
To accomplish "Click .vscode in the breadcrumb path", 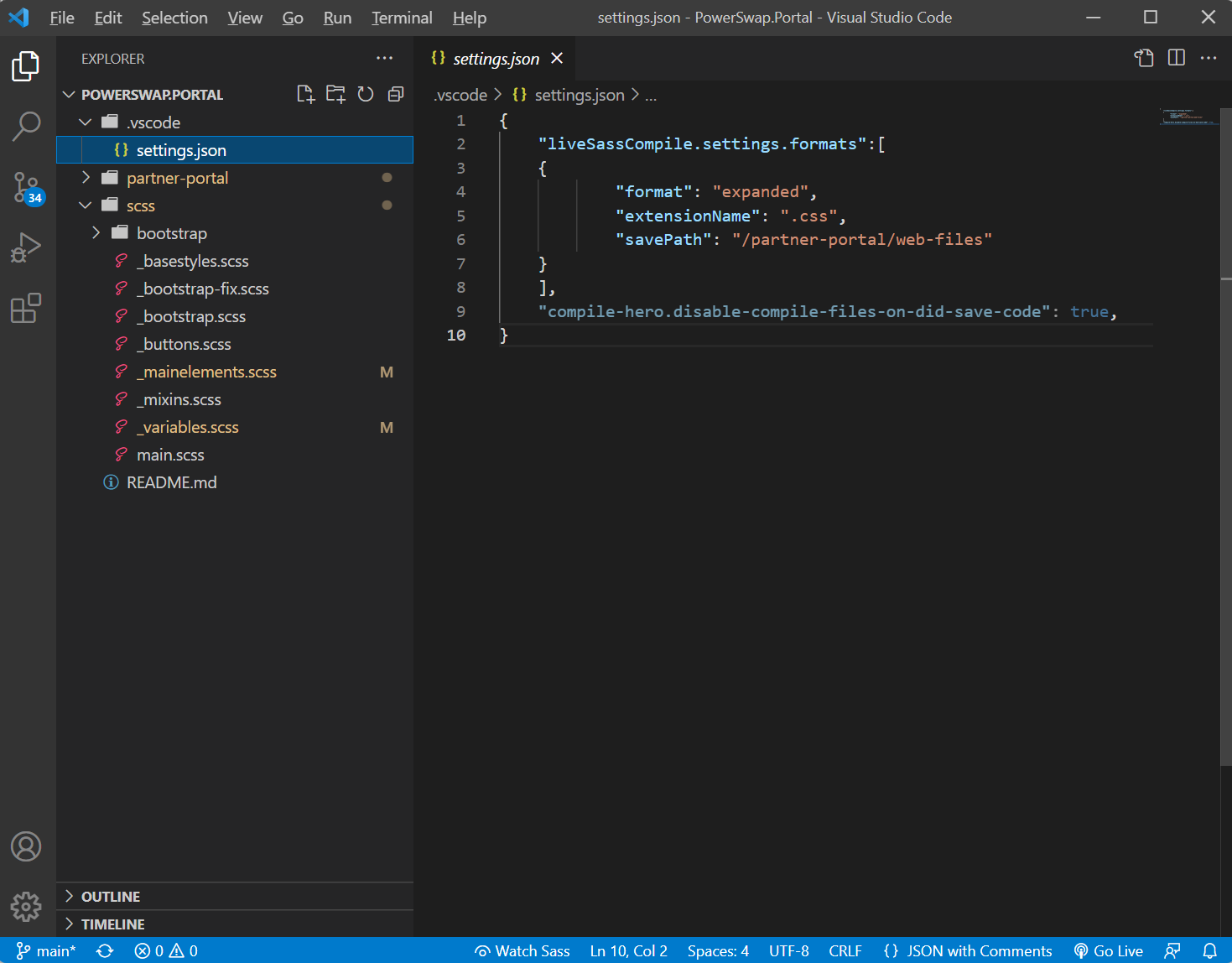I will [460, 95].
